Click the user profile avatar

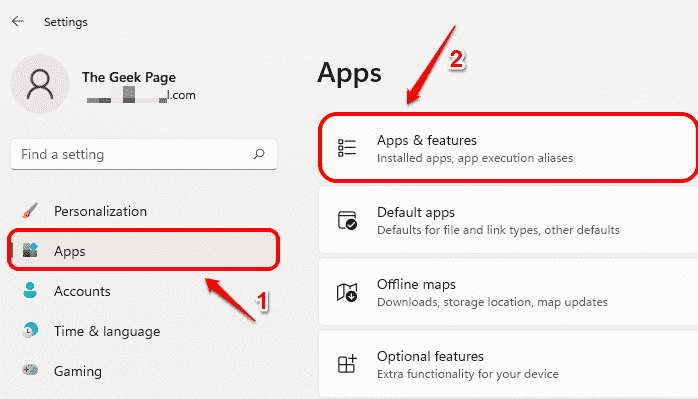[x=40, y=84]
